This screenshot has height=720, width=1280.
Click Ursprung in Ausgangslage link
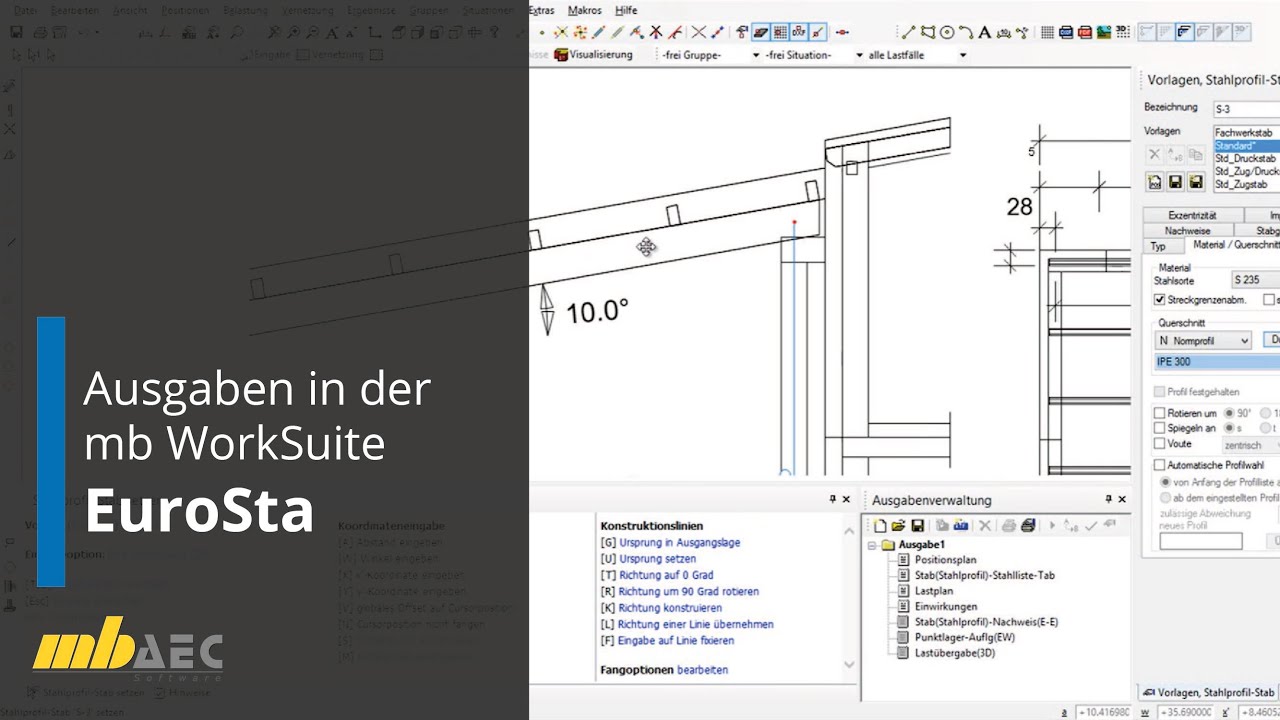point(679,543)
